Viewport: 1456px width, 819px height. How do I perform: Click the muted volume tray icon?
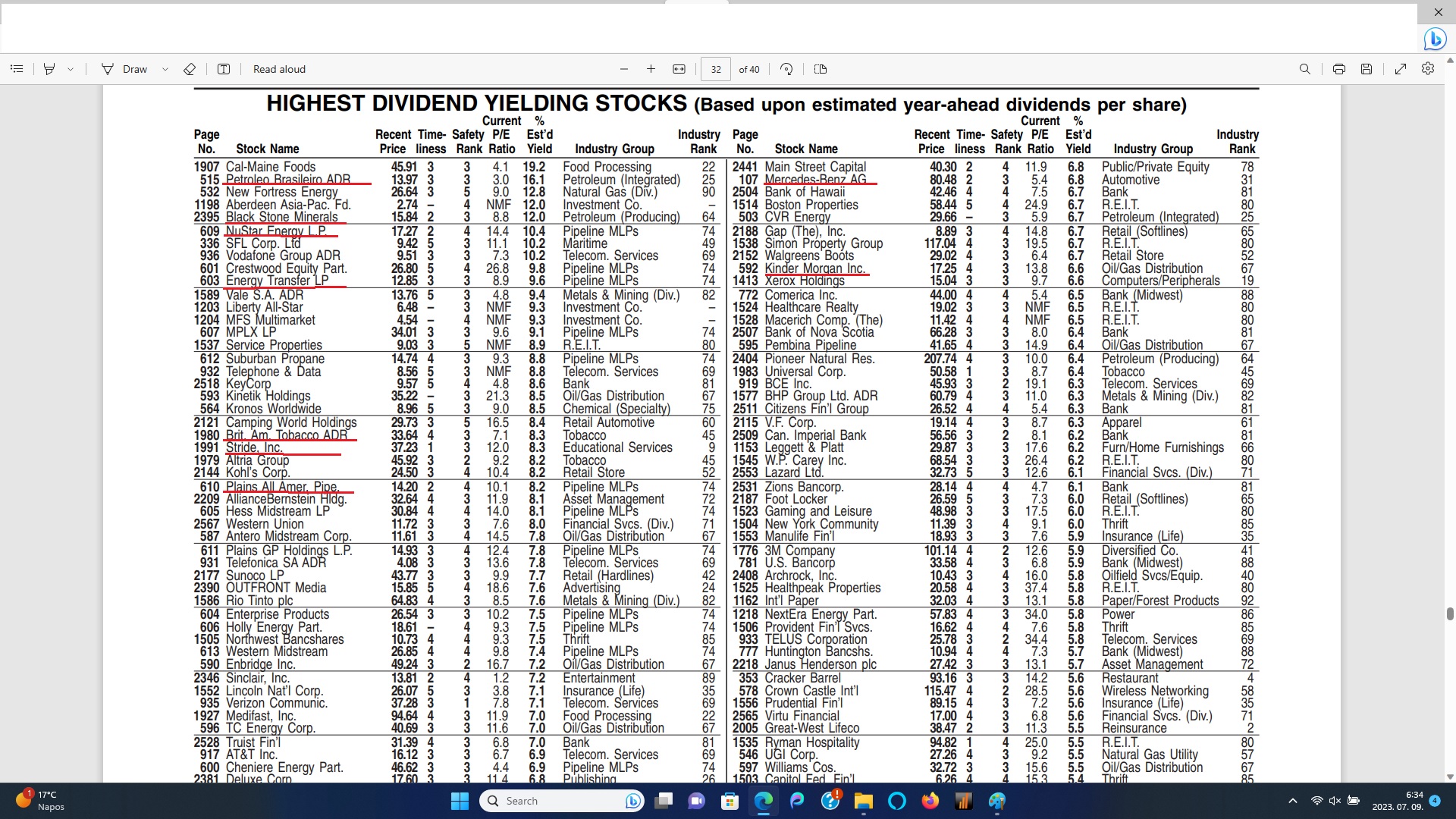click(x=1335, y=801)
